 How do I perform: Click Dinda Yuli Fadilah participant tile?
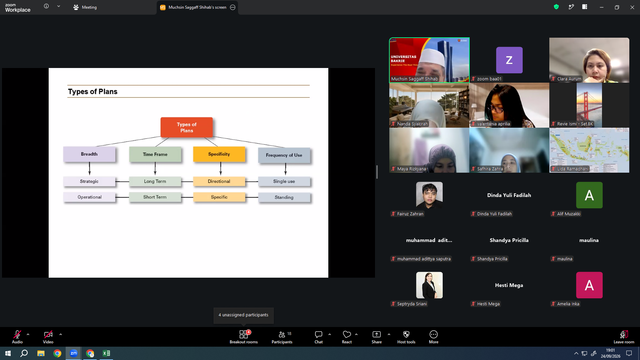pyautogui.click(x=509, y=195)
